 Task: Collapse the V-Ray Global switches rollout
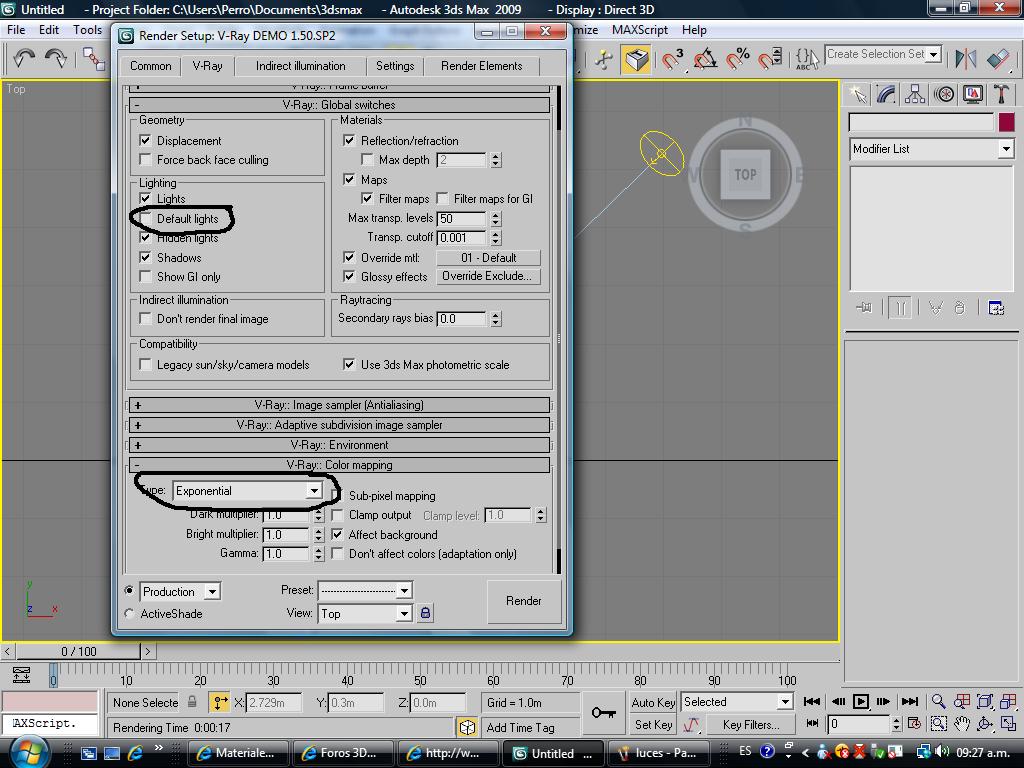(x=339, y=104)
